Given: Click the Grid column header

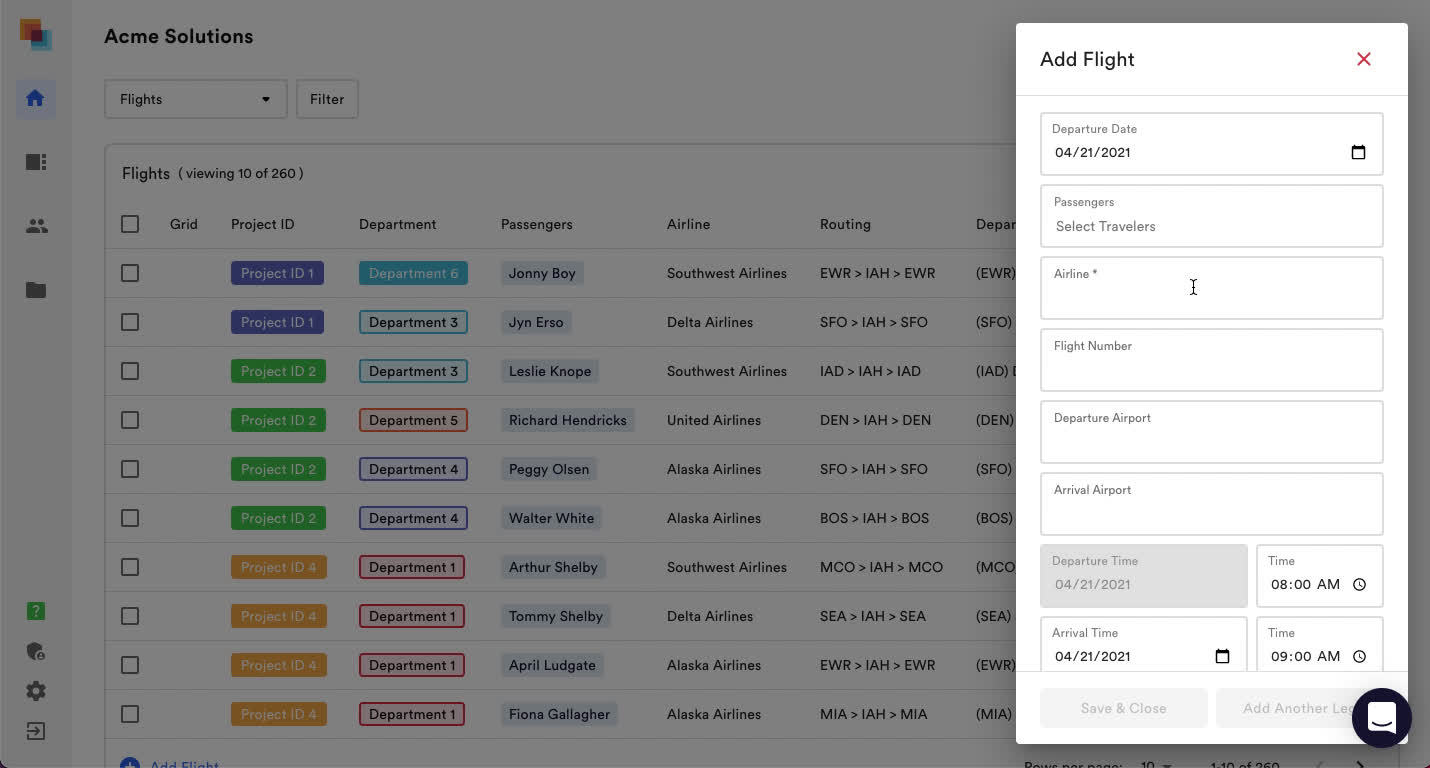Looking at the screenshot, I should 184,224.
